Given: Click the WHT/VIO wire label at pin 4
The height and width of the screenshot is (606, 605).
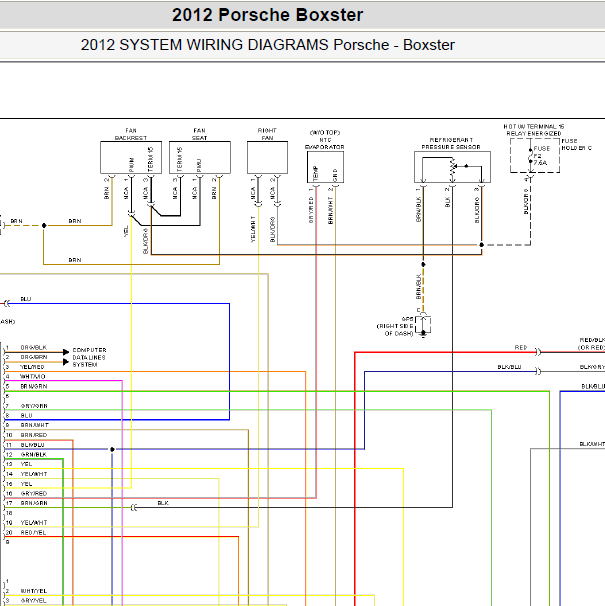Looking at the screenshot, I should 32,376.
